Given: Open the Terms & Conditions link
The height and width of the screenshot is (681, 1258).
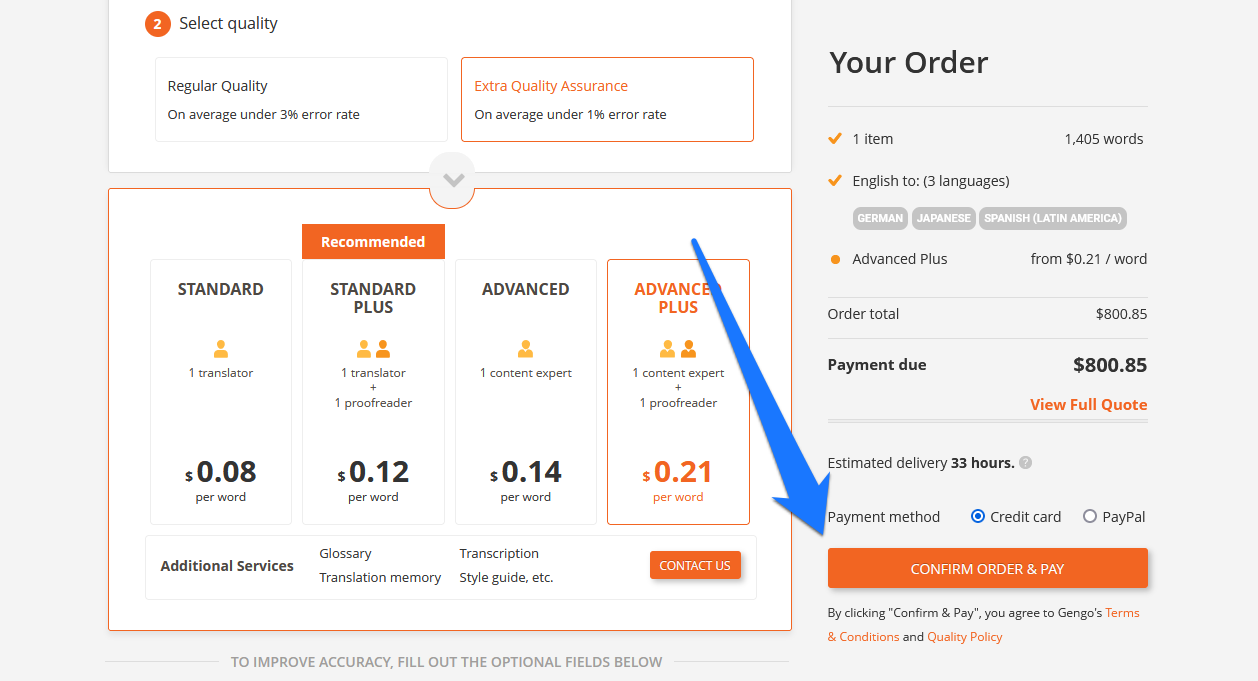Looking at the screenshot, I should point(983,624).
